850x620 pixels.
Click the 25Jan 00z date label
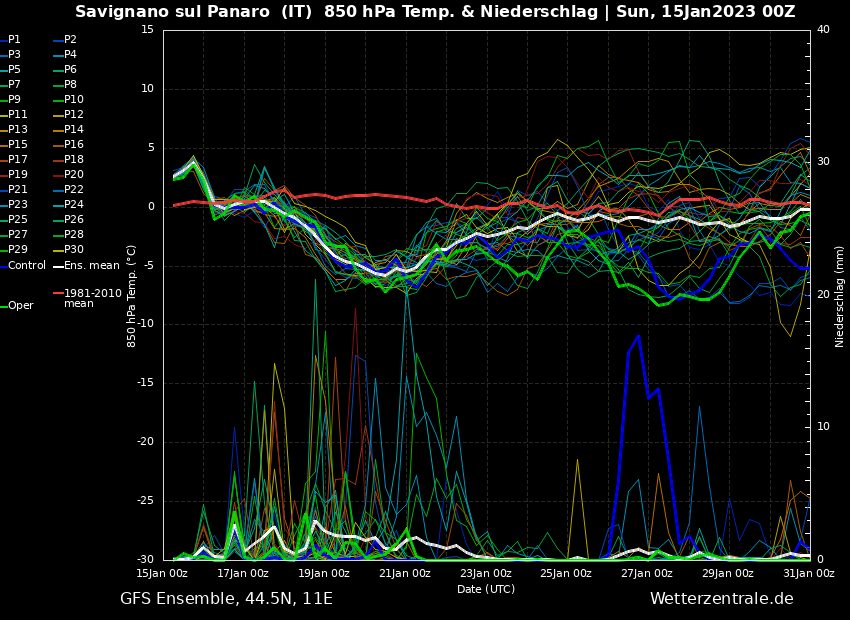point(566,573)
